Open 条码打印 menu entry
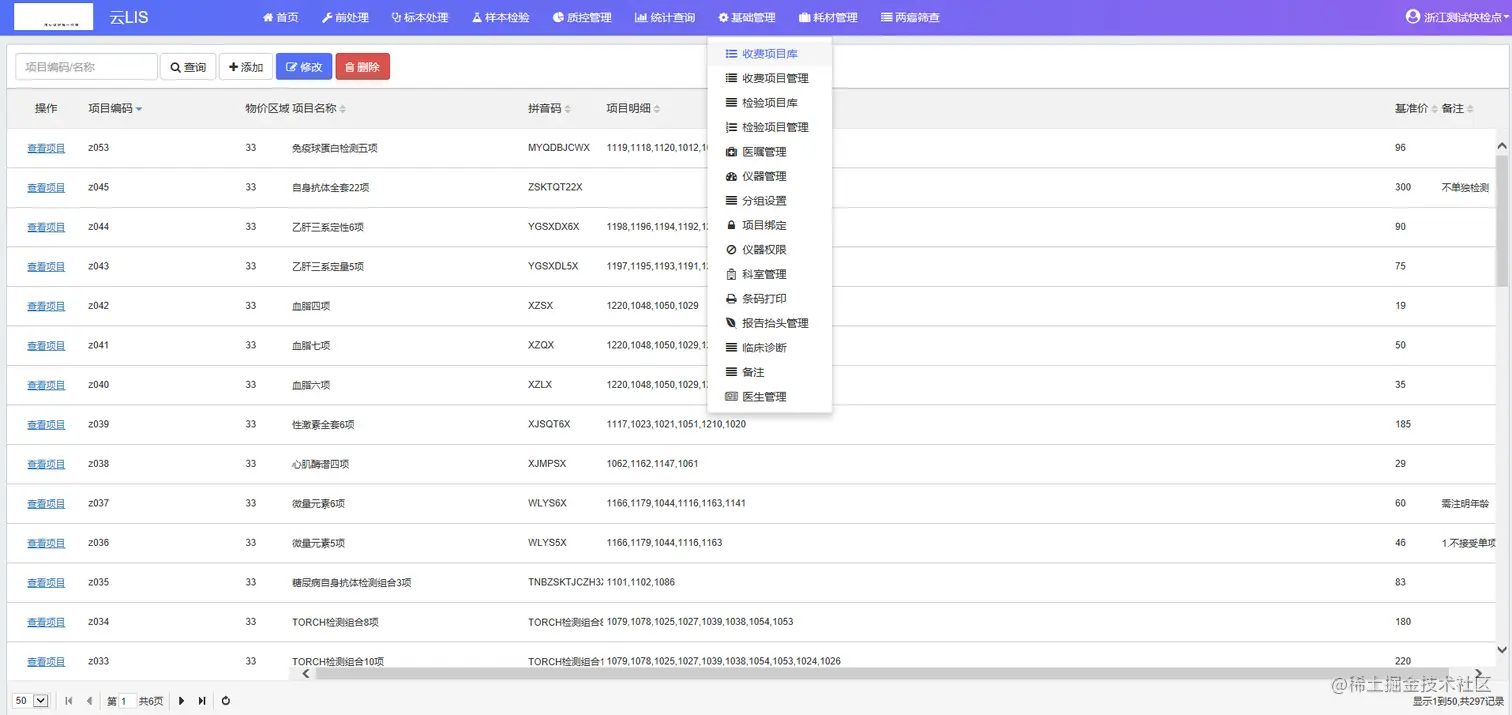Viewport: 1512px width, 715px height. click(x=769, y=299)
